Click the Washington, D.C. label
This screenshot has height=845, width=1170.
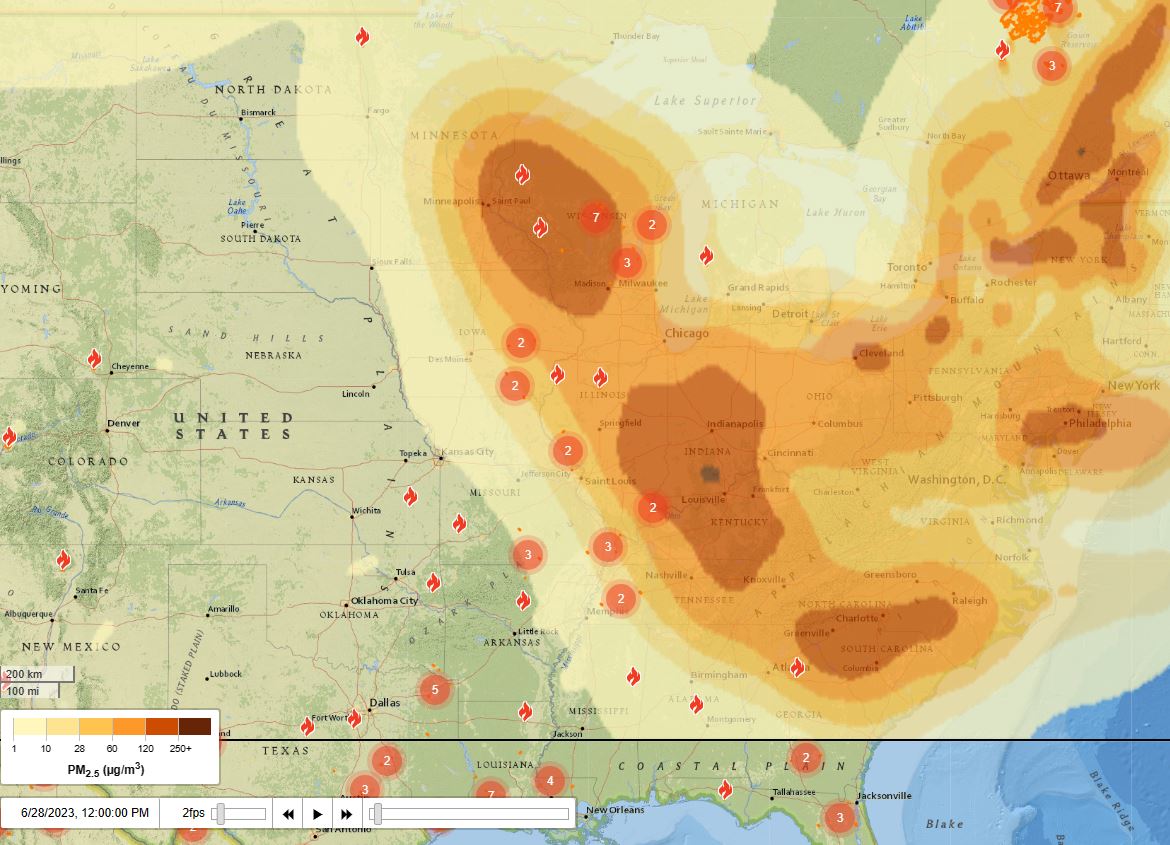point(957,479)
